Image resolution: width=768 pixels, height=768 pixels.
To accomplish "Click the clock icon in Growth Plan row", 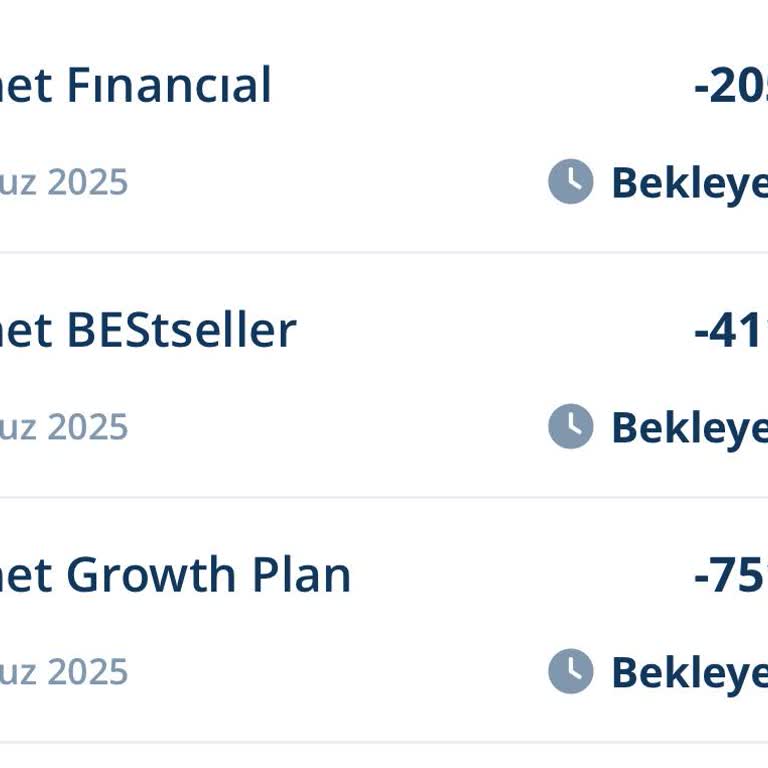I will click(x=570, y=672).
